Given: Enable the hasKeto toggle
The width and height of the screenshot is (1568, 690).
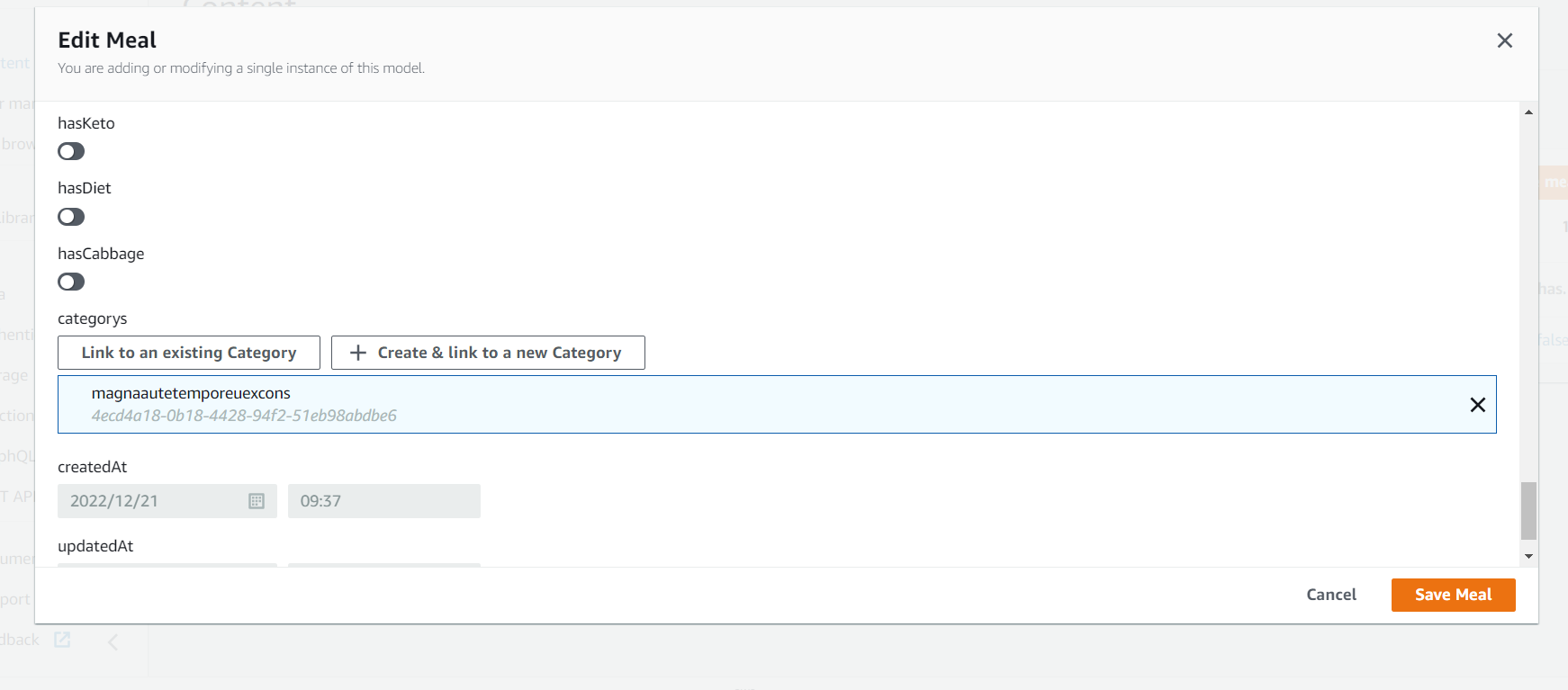Looking at the screenshot, I should [x=71, y=151].
